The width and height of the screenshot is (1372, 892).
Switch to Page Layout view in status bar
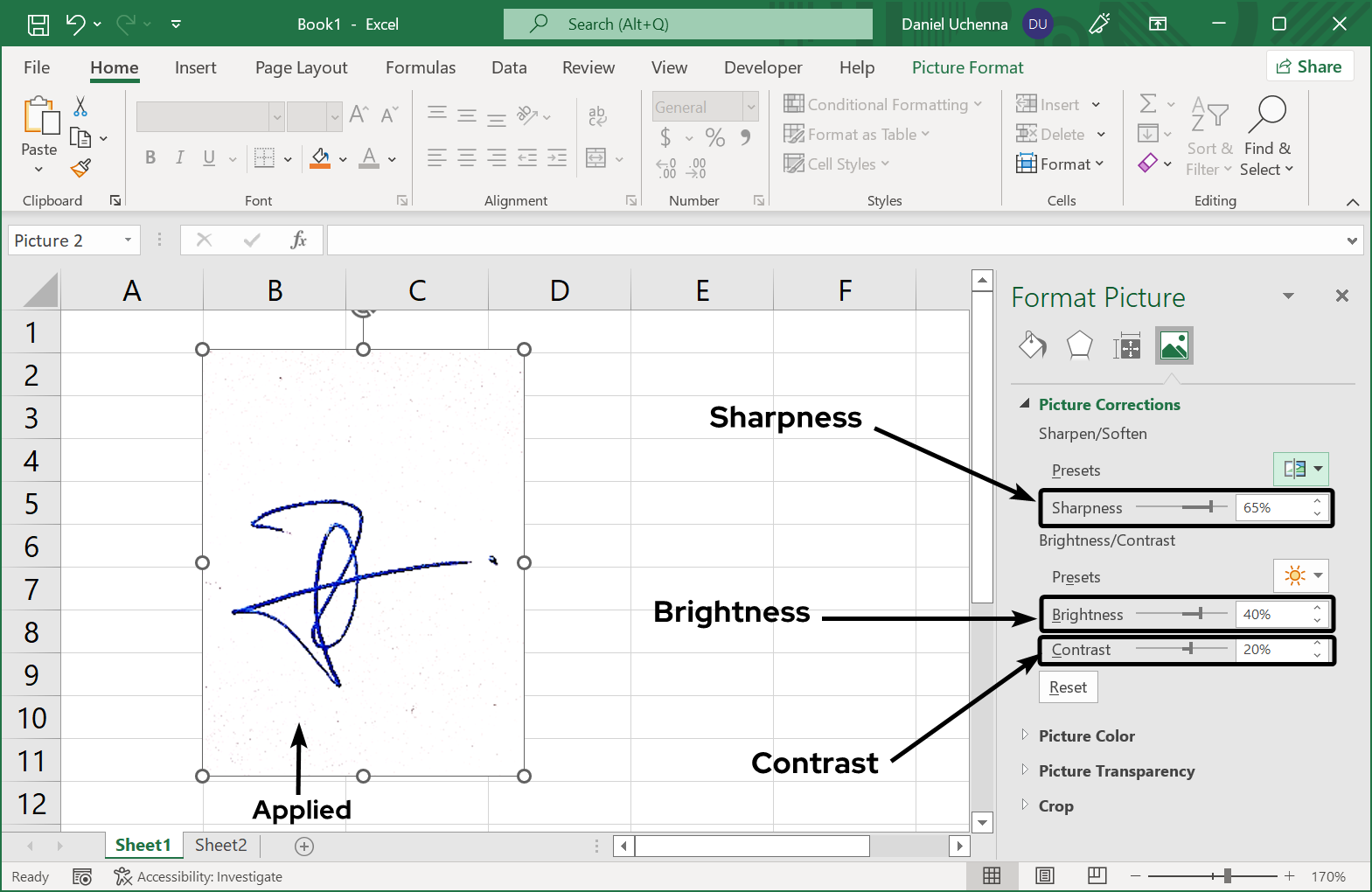coord(1044,875)
